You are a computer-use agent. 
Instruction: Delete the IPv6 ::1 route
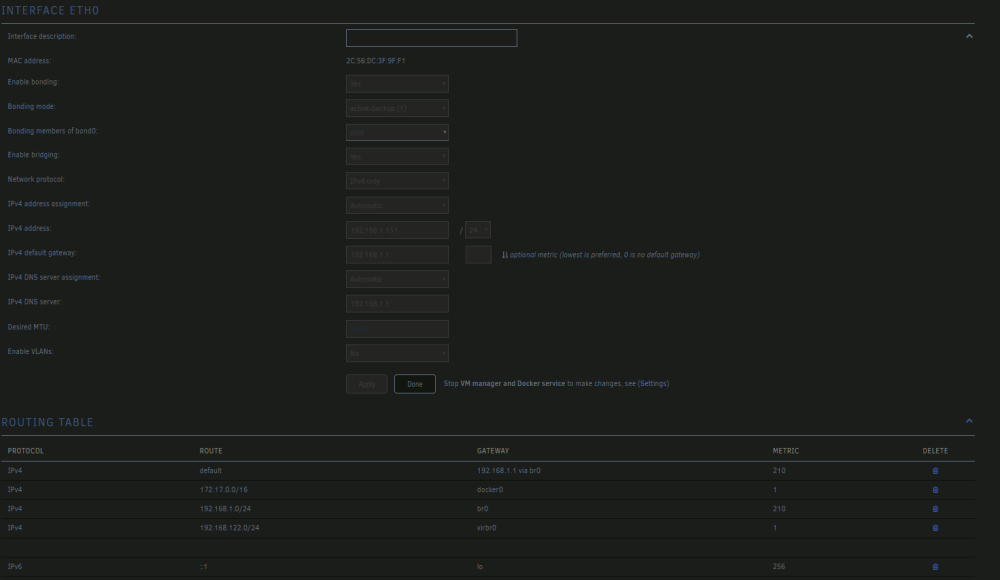[x=935, y=567]
